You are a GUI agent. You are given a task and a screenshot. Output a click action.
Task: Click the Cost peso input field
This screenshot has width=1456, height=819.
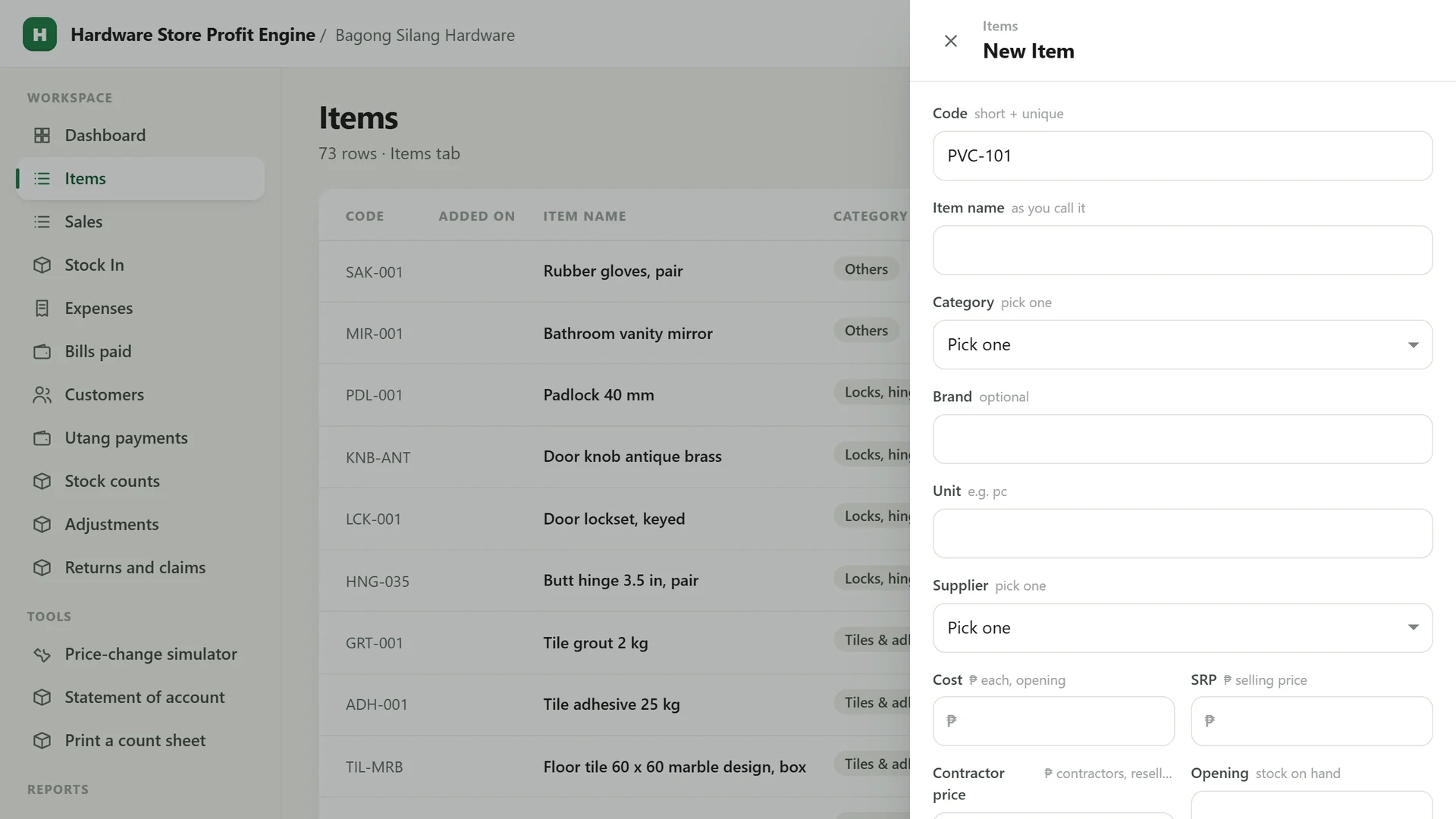coord(1053,721)
